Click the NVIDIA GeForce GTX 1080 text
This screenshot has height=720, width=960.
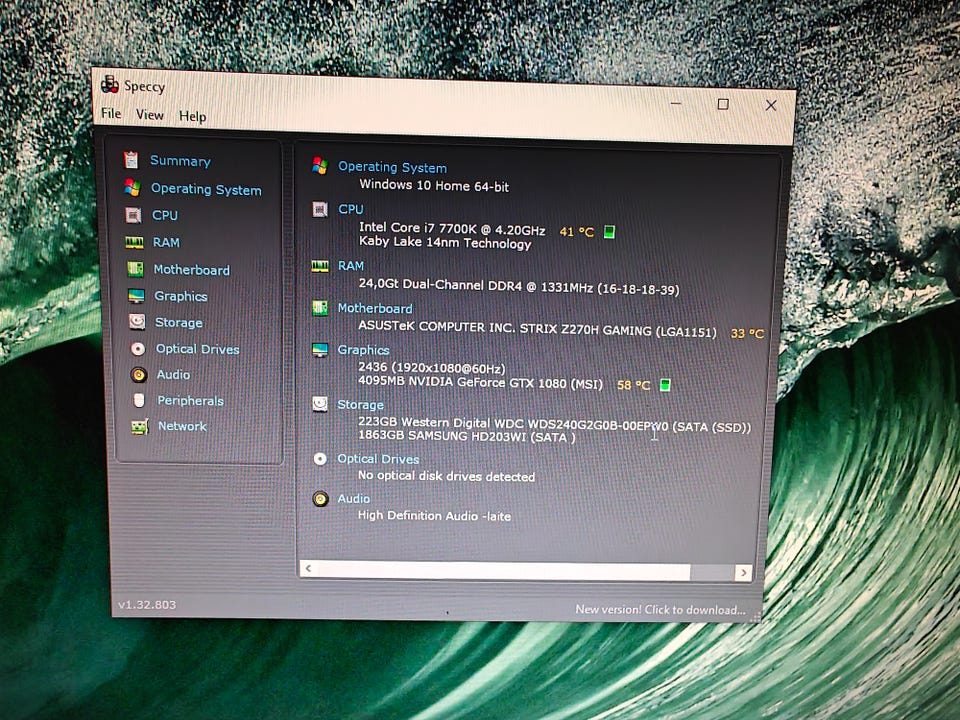480,383
